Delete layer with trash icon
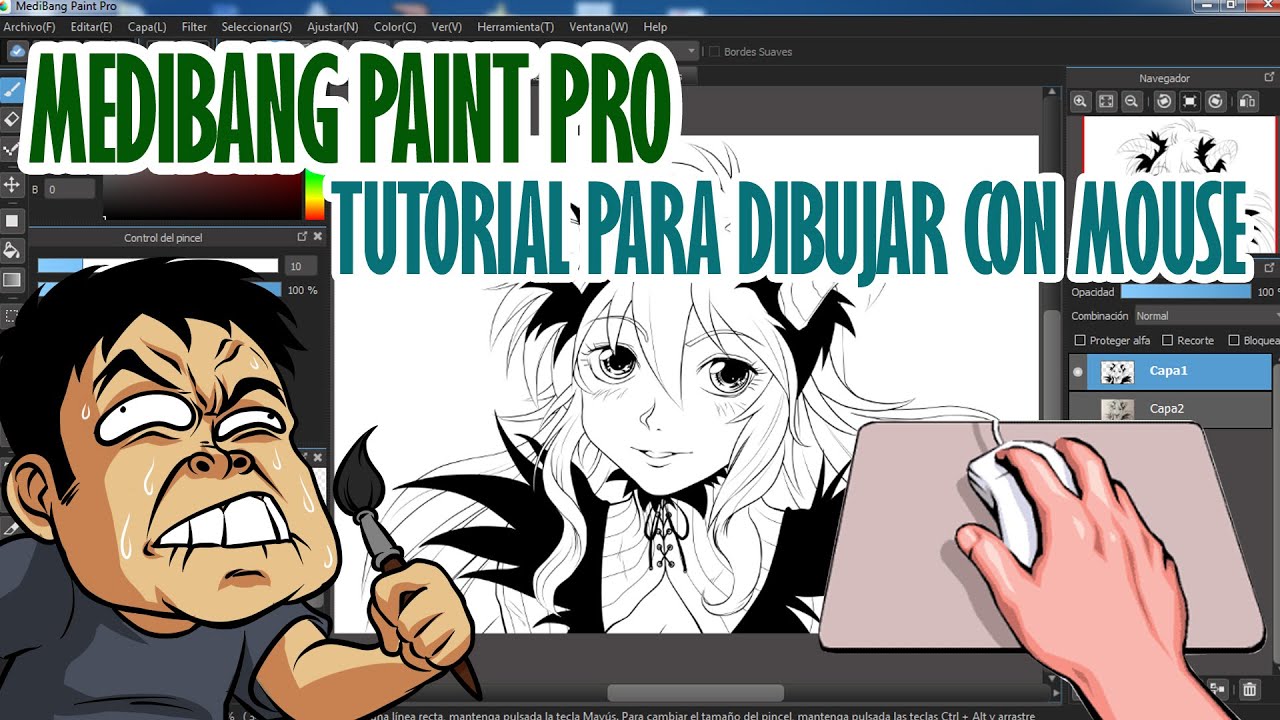 (x=1249, y=690)
